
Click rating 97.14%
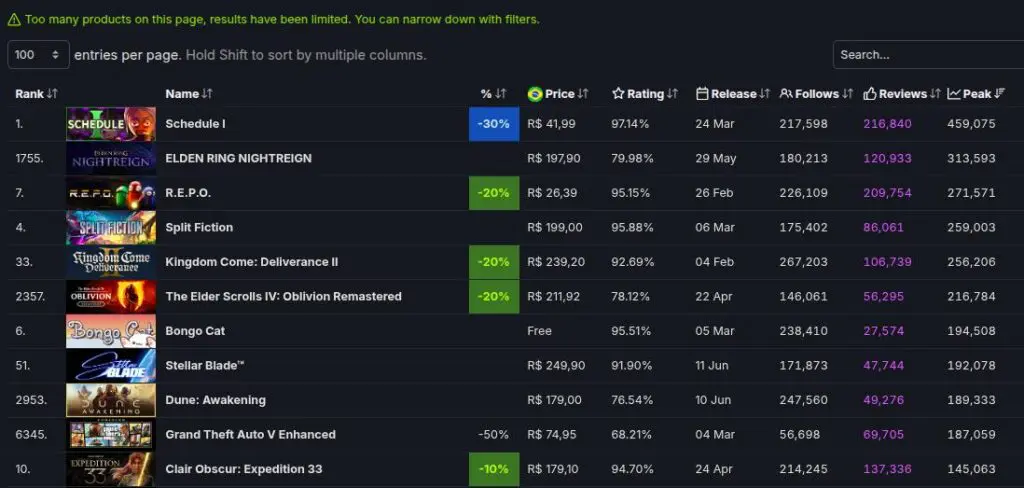630,124
